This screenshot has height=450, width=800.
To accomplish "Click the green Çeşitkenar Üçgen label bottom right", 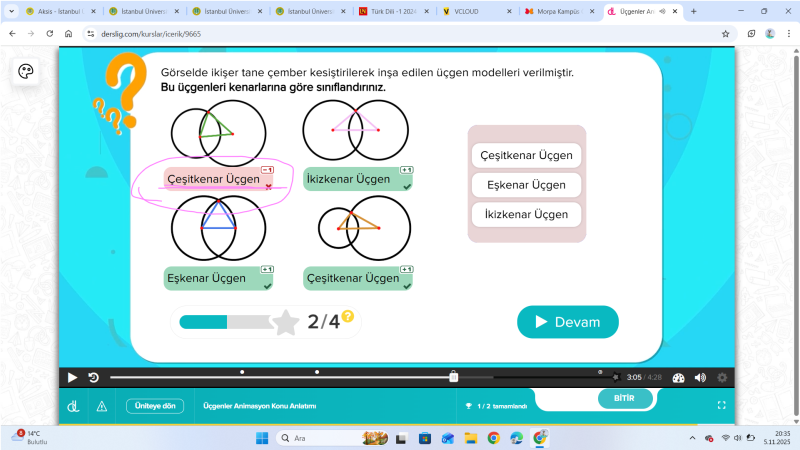I will pyautogui.click(x=358, y=279).
